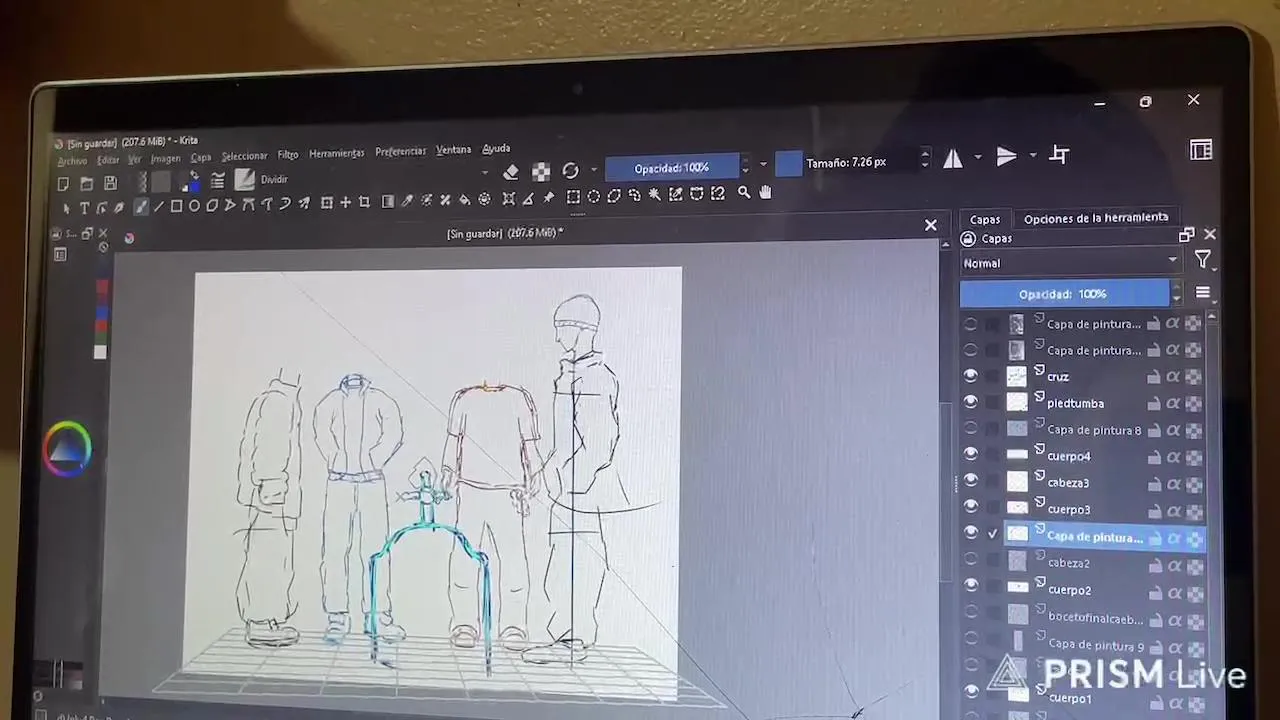Select the Move tool
Image resolution: width=1280 pixels, height=720 pixels.
[x=345, y=203]
